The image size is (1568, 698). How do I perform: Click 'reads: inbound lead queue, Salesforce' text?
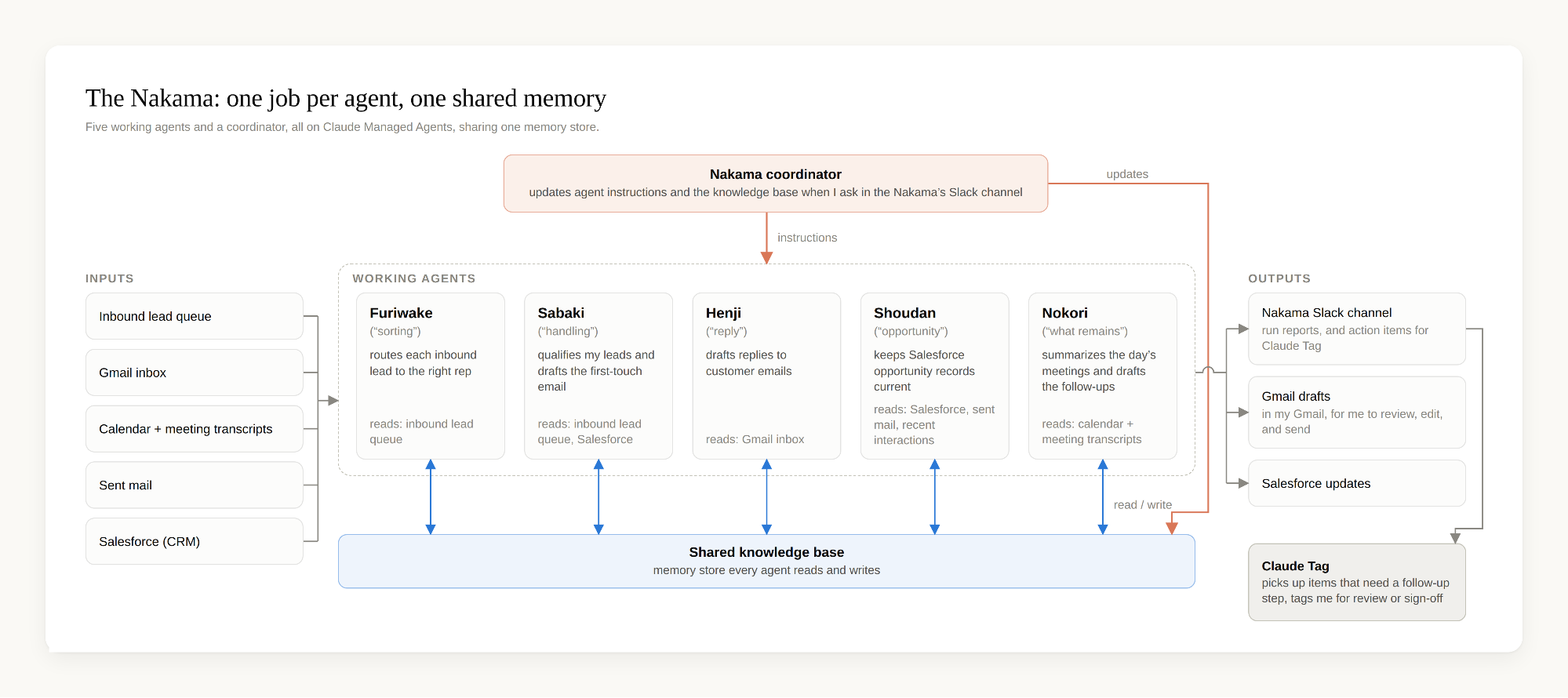pyautogui.click(x=590, y=431)
